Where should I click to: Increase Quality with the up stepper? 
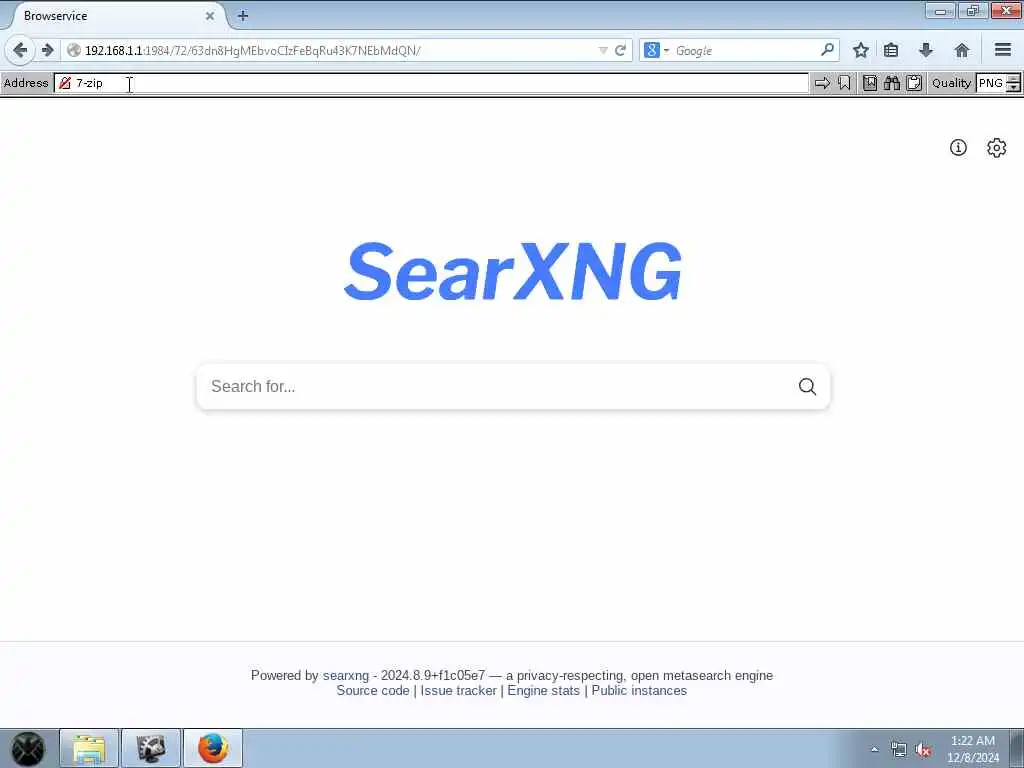click(1014, 78)
